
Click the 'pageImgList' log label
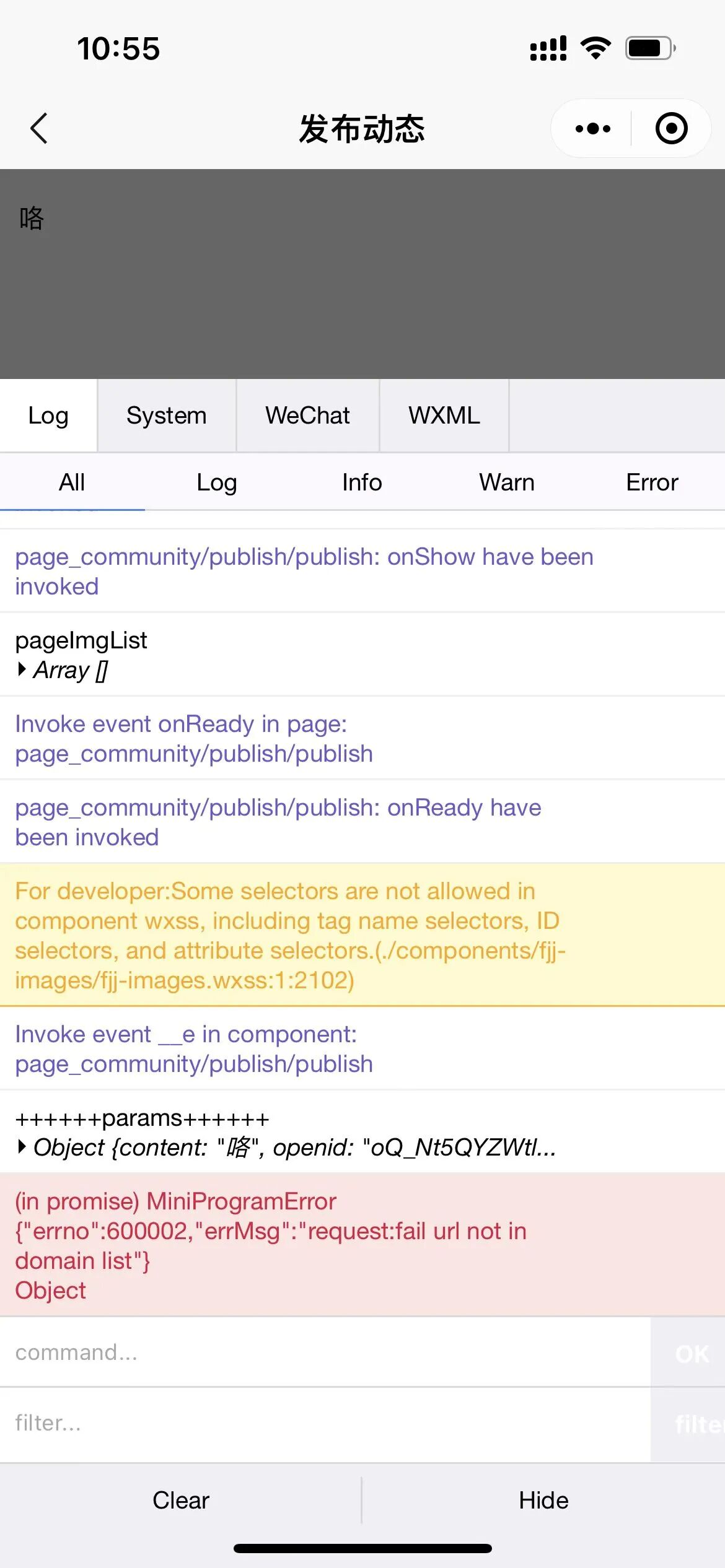click(81, 640)
